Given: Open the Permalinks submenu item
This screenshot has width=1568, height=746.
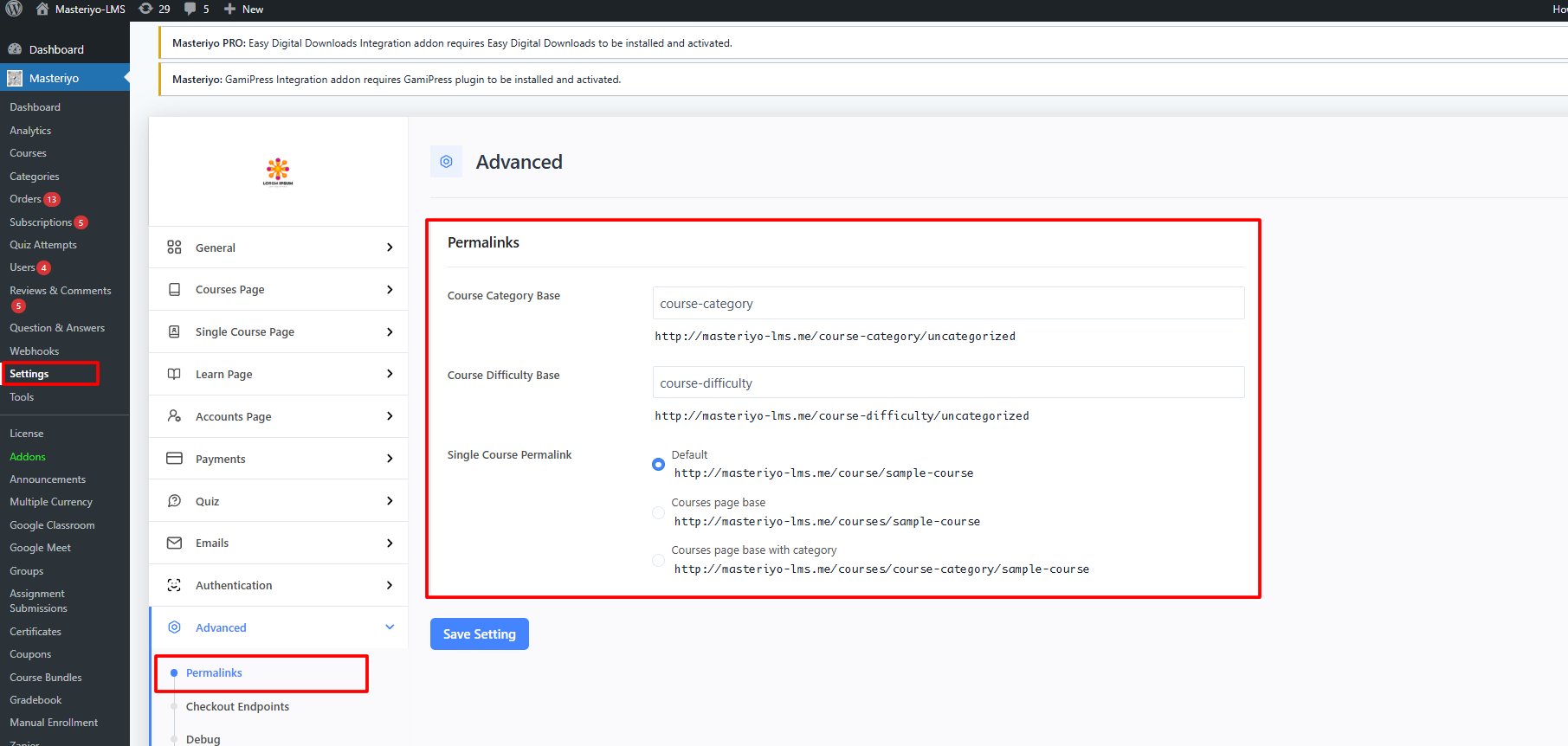Looking at the screenshot, I should [214, 672].
